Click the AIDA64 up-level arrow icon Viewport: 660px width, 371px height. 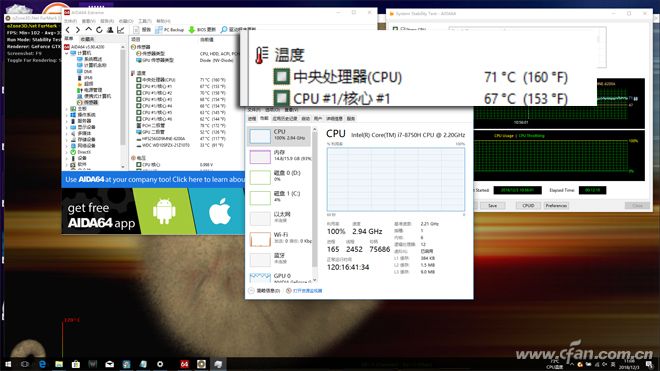coord(88,29)
